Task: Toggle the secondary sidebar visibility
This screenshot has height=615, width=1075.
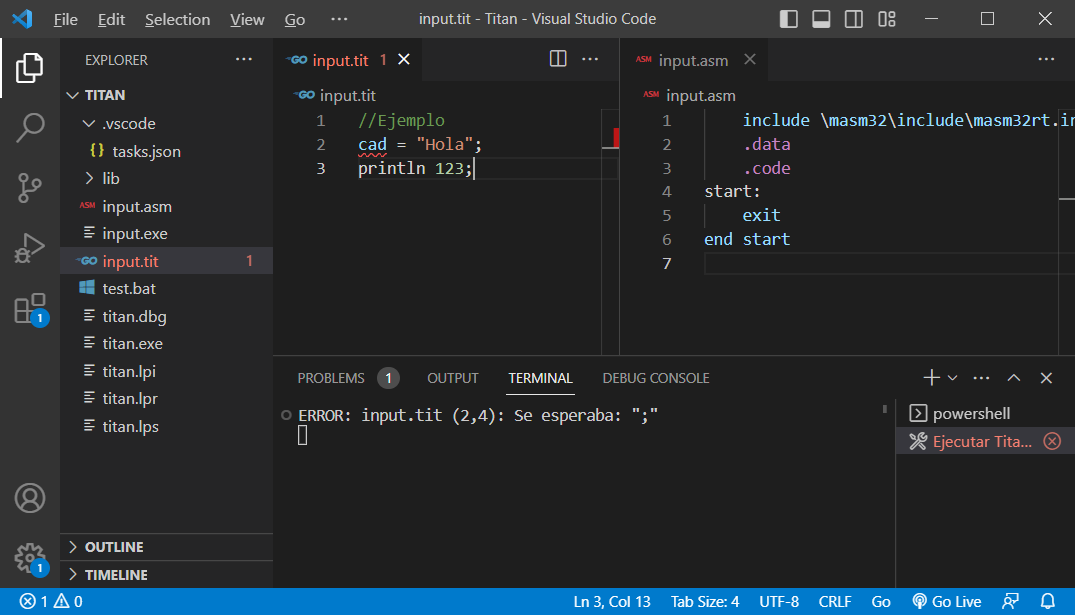Action: point(851,18)
